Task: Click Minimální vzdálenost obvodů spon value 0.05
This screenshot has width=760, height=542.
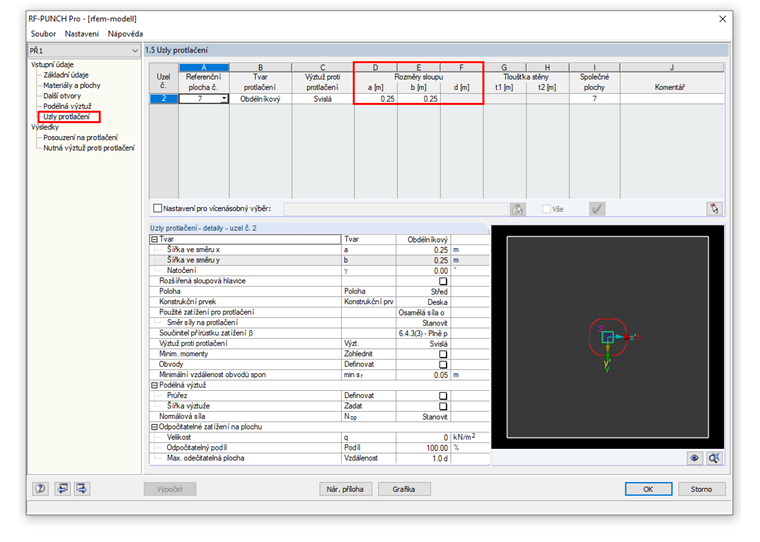Action: 423,375
